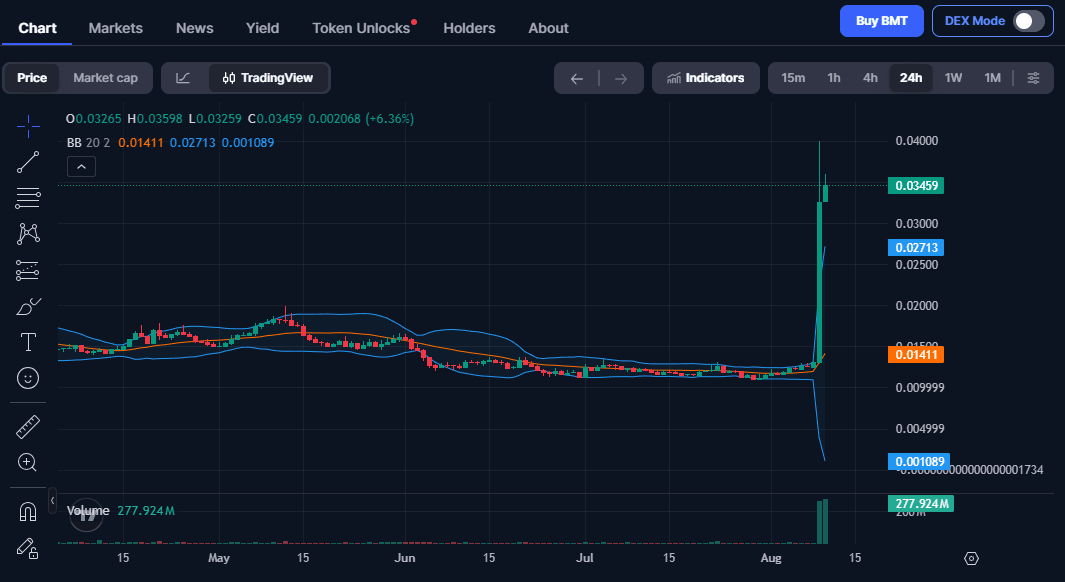The width and height of the screenshot is (1065, 582).
Task: Collapse the left drawing toolbar arrow
Action: coord(52,501)
